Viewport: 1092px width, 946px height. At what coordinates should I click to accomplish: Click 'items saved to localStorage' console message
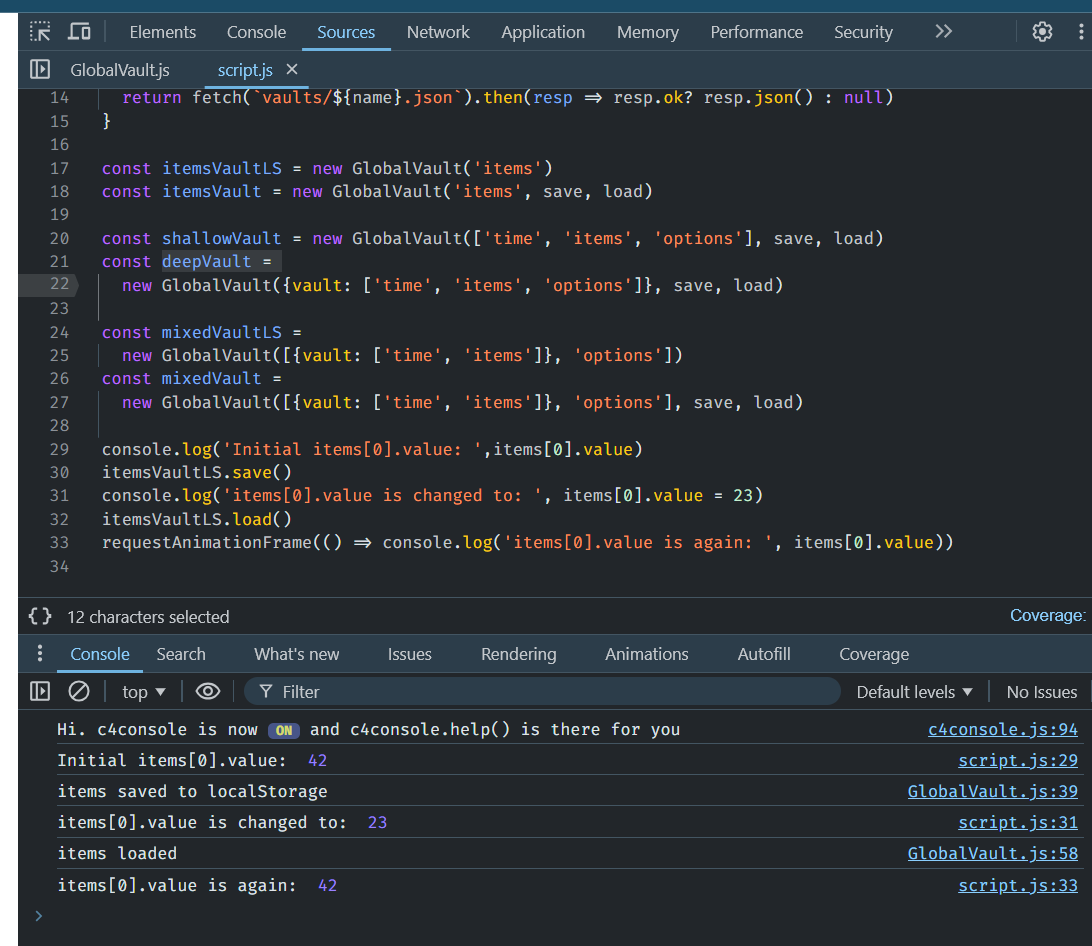(192, 791)
